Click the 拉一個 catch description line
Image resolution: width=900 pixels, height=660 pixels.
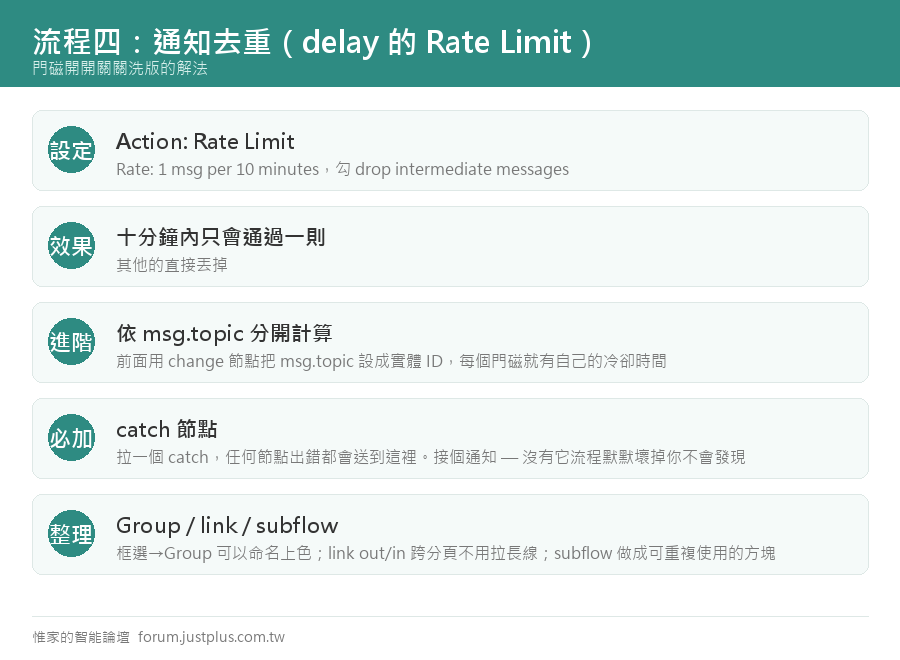coord(431,457)
